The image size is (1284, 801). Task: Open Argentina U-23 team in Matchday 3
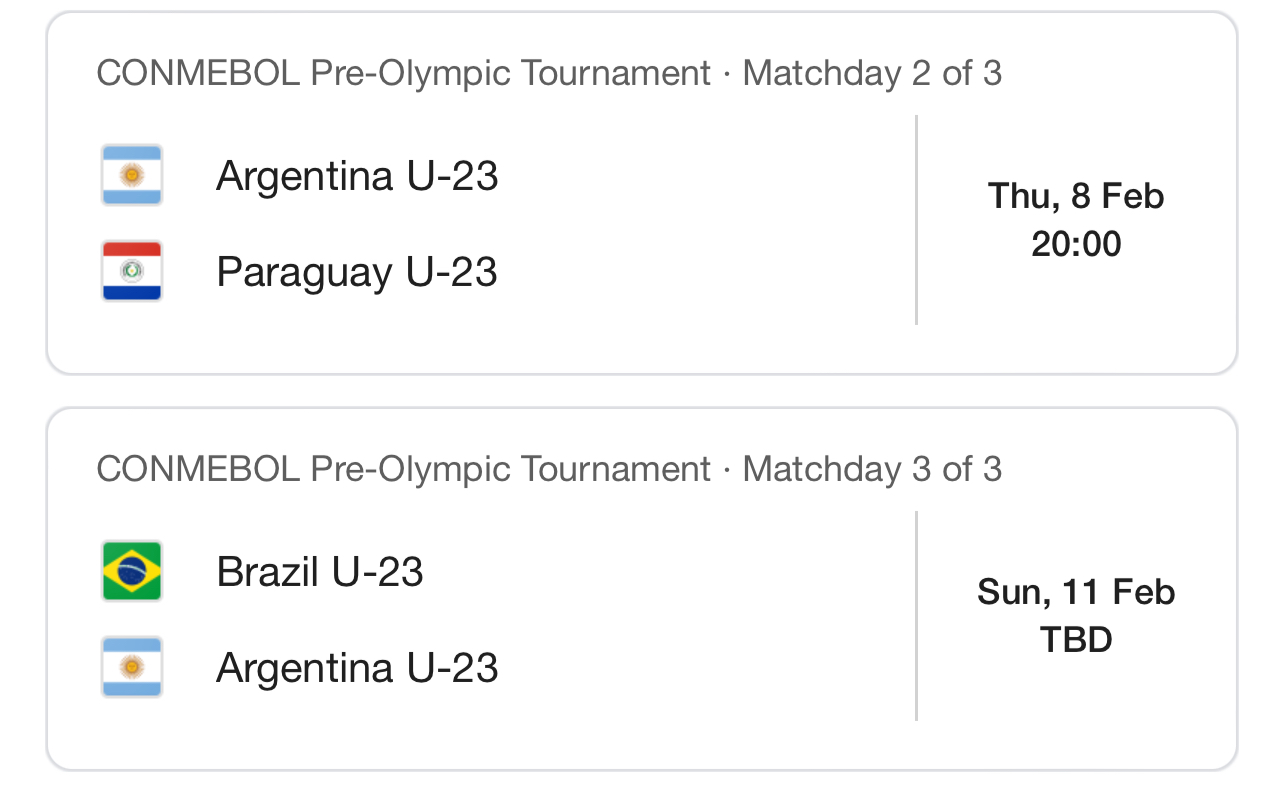357,667
